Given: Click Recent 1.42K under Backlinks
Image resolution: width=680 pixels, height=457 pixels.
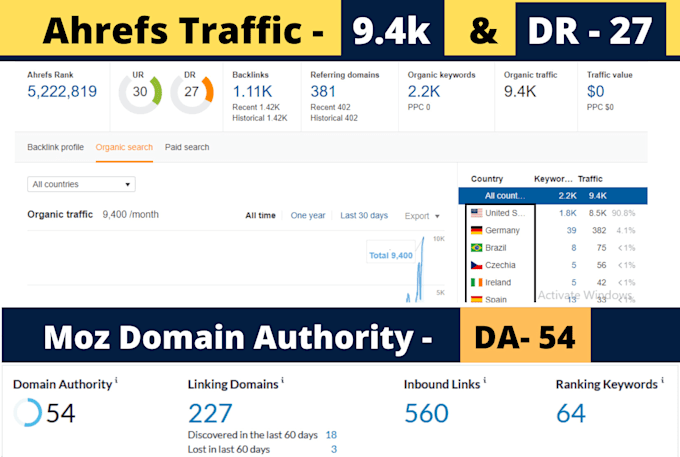Looking at the screenshot, I should pyautogui.click(x=256, y=107).
